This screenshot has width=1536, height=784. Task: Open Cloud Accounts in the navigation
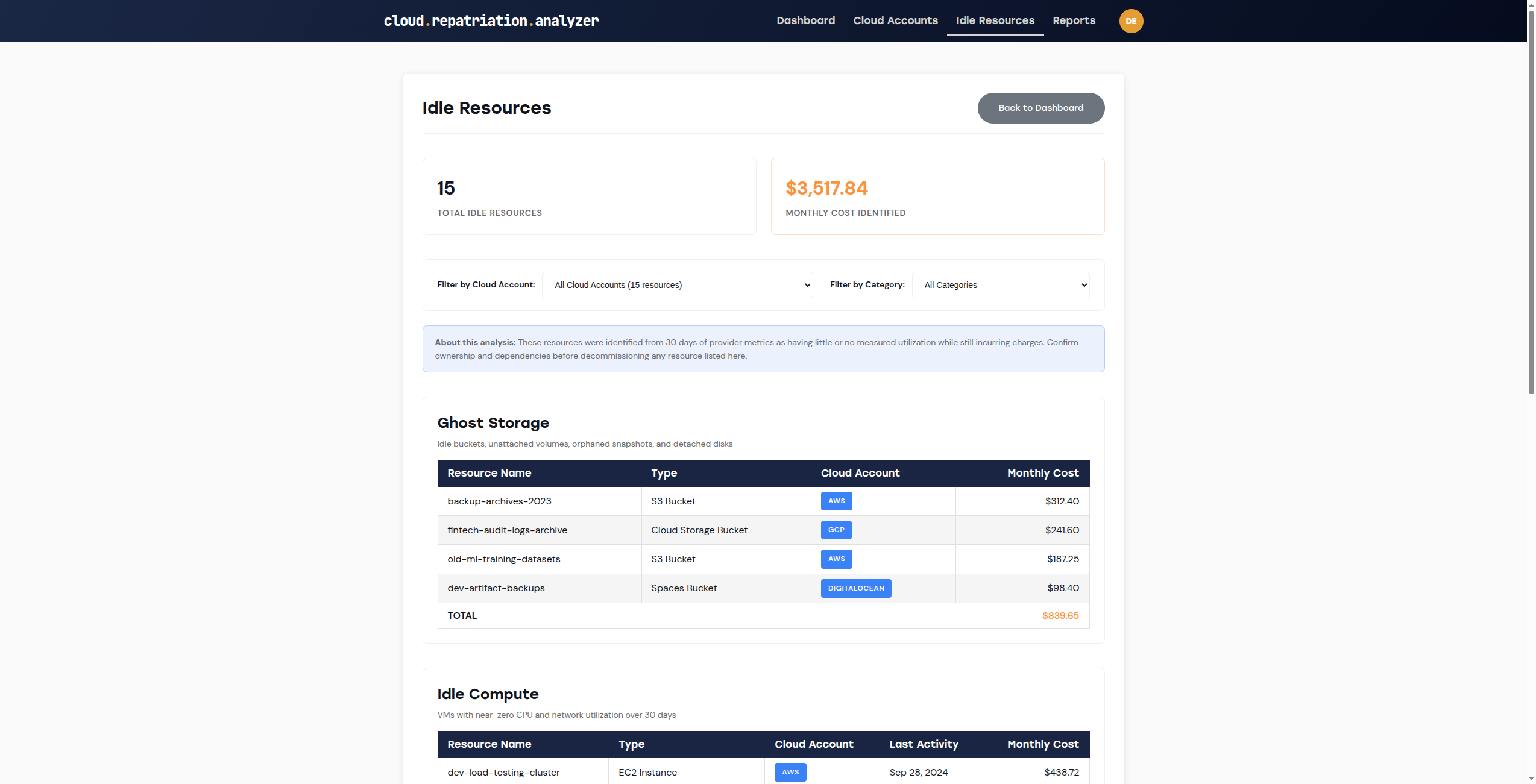896,20
